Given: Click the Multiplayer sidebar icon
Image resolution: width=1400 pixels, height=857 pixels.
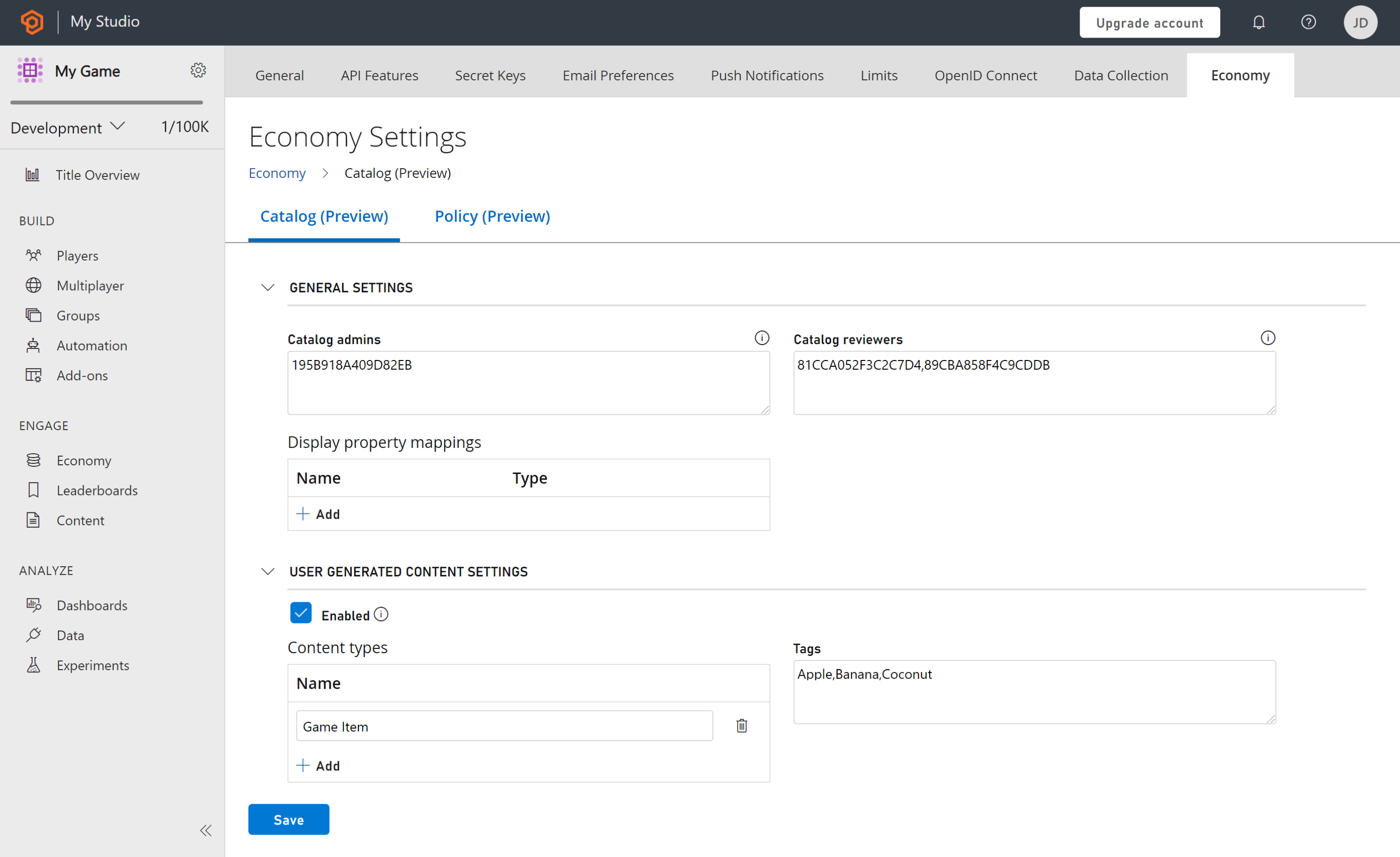Looking at the screenshot, I should click(34, 285).
